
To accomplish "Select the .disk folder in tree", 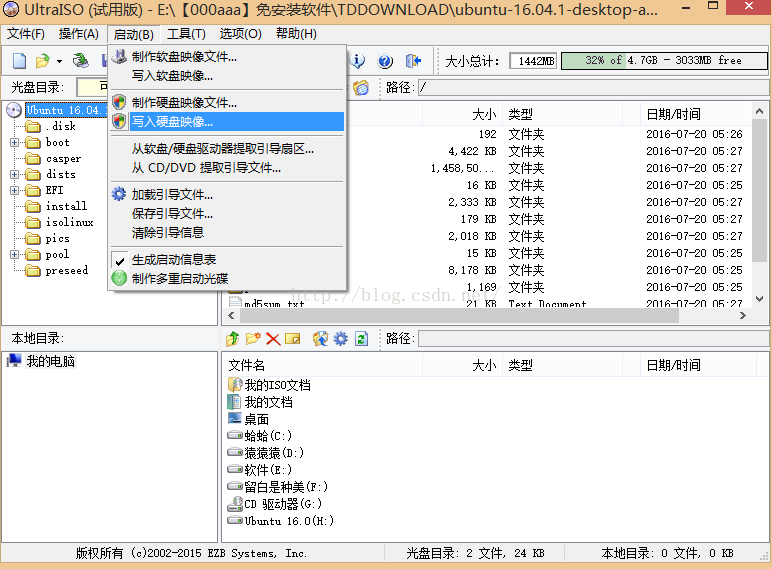I will click(61, 126).
